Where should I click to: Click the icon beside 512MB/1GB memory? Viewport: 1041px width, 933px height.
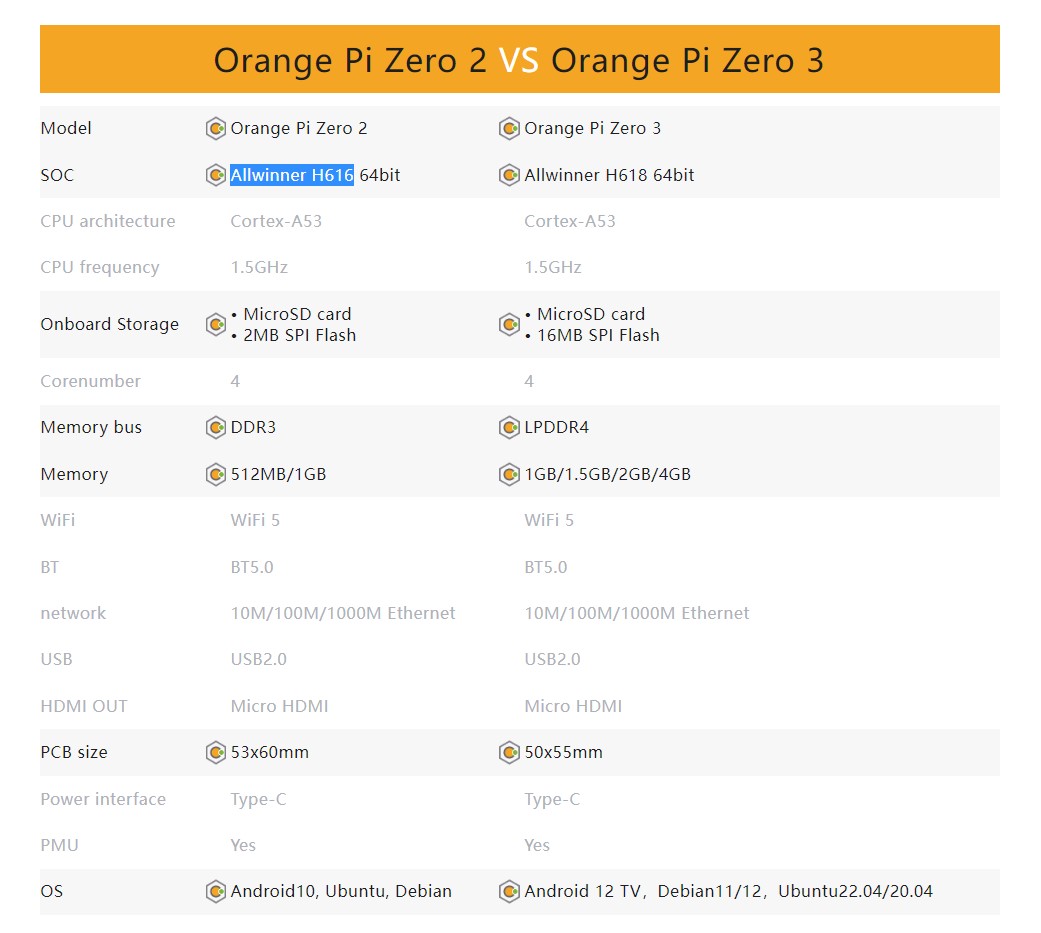(216, 475)
